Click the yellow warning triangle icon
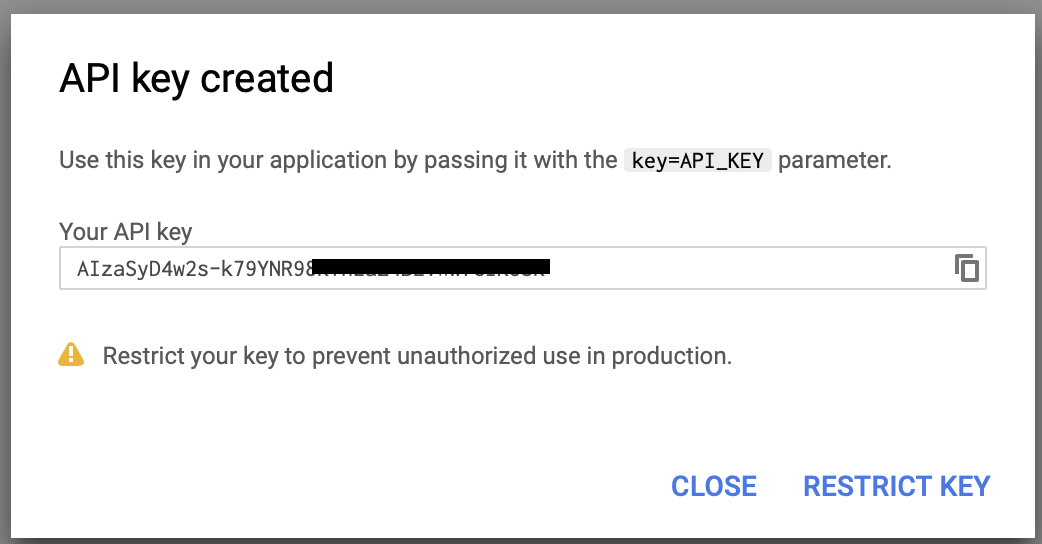The width and height of the screenshot is (1042, 544). (71, 355)
